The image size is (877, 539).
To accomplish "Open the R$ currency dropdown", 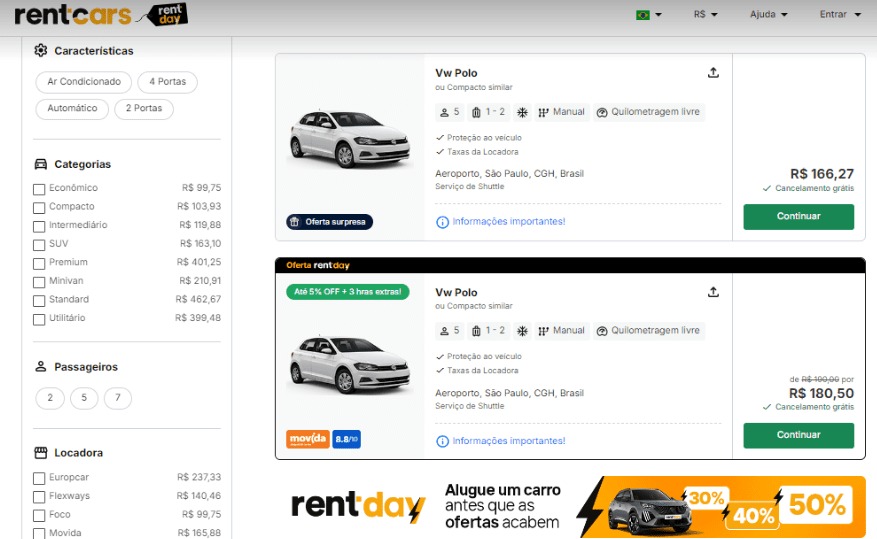I will 705,15.
